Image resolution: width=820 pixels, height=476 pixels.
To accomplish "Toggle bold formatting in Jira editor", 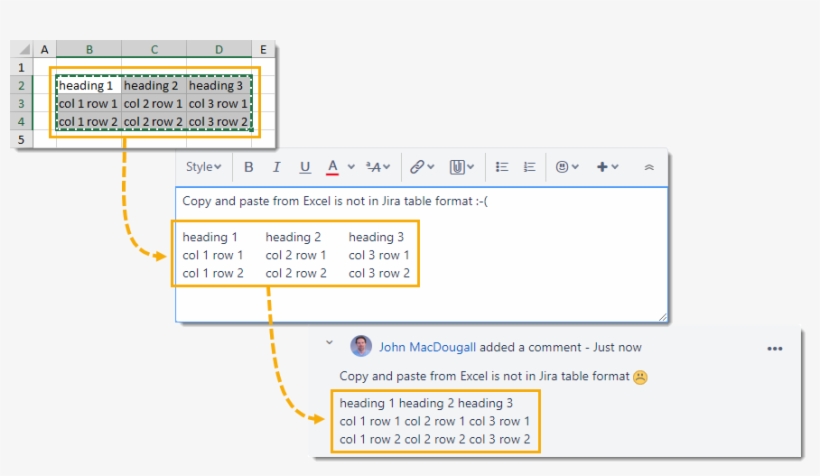I will [248, 167].
